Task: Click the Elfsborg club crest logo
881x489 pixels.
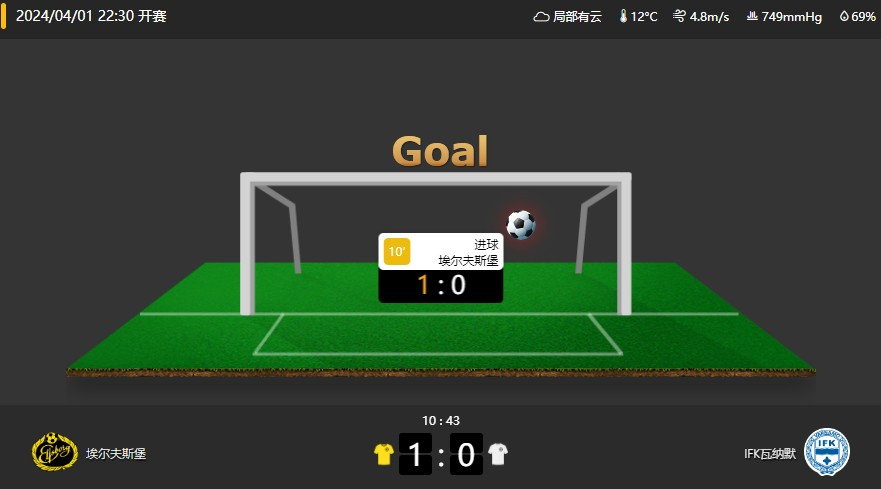Action: pos(55,451)
